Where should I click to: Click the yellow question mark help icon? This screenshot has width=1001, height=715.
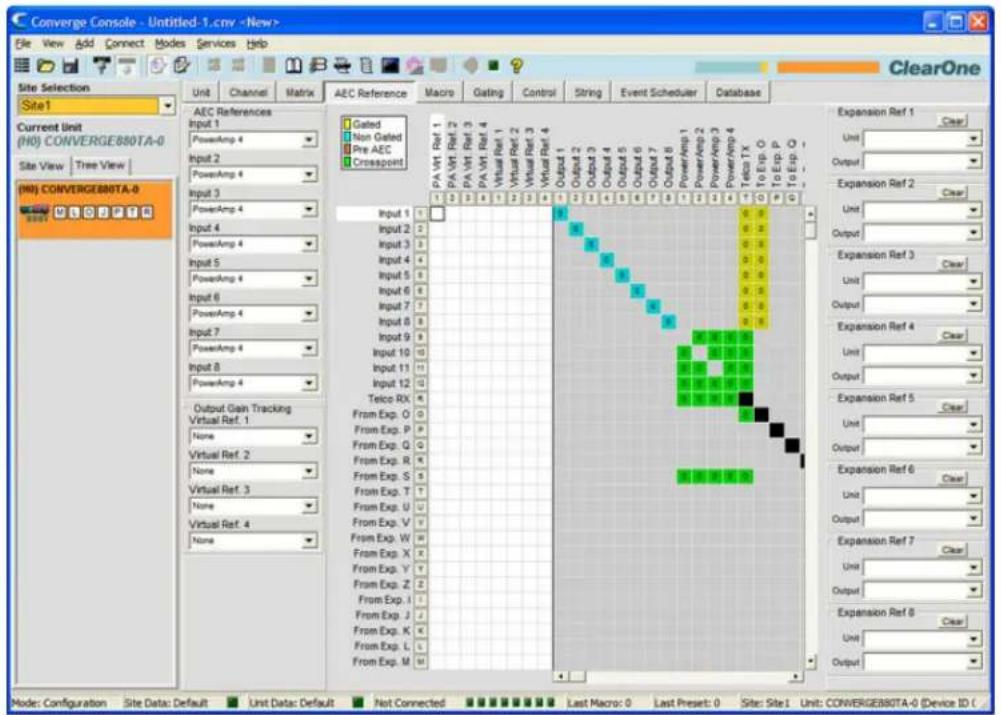[516, 65]
